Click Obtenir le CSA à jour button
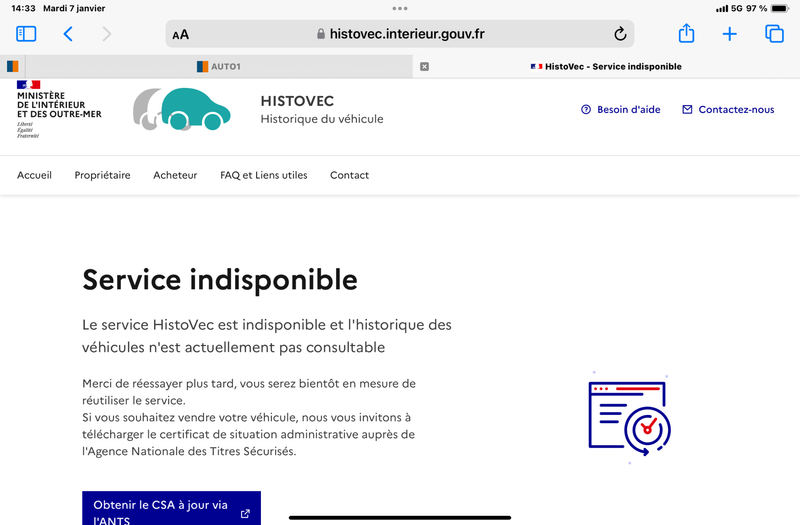The width and height of the screenshot is (800, 525). coord(171,508)
